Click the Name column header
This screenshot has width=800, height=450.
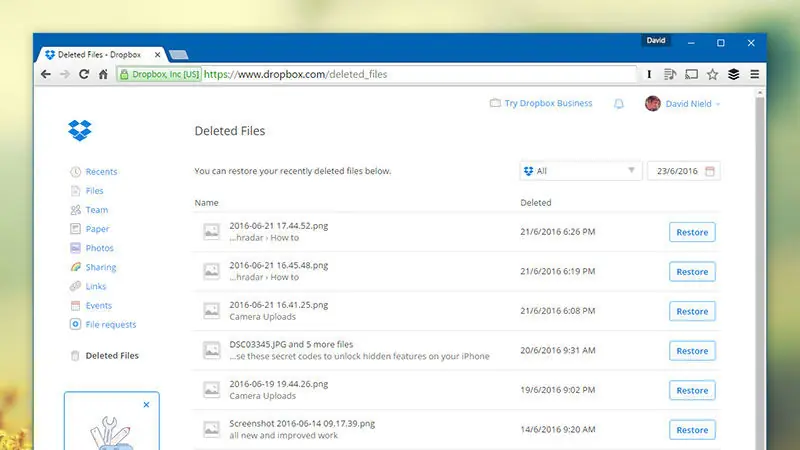pos(206,203)
